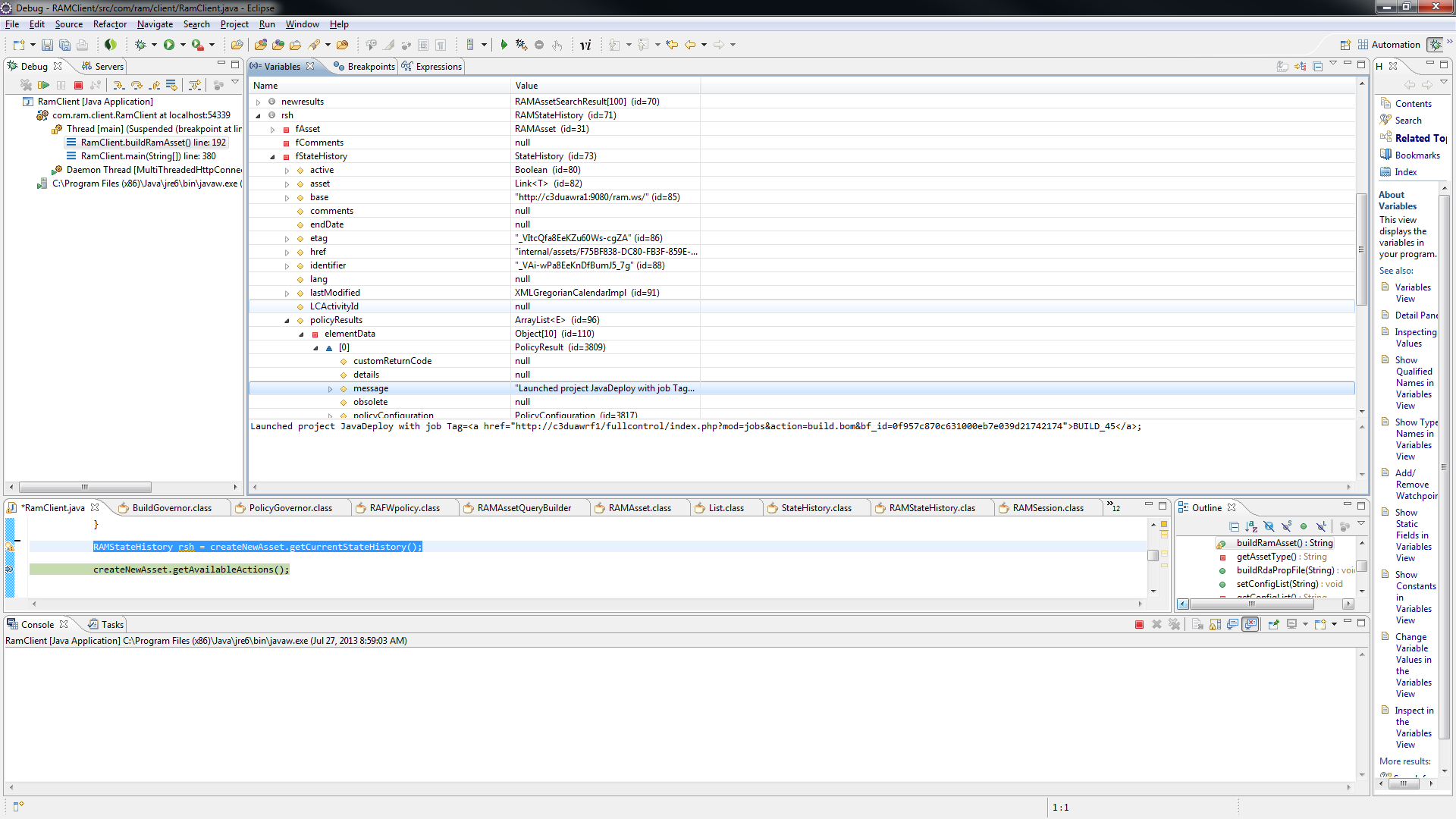1456x819 pixels.
Task: Click the Outline collapse all icon
Action: (x=1234, y=527)
